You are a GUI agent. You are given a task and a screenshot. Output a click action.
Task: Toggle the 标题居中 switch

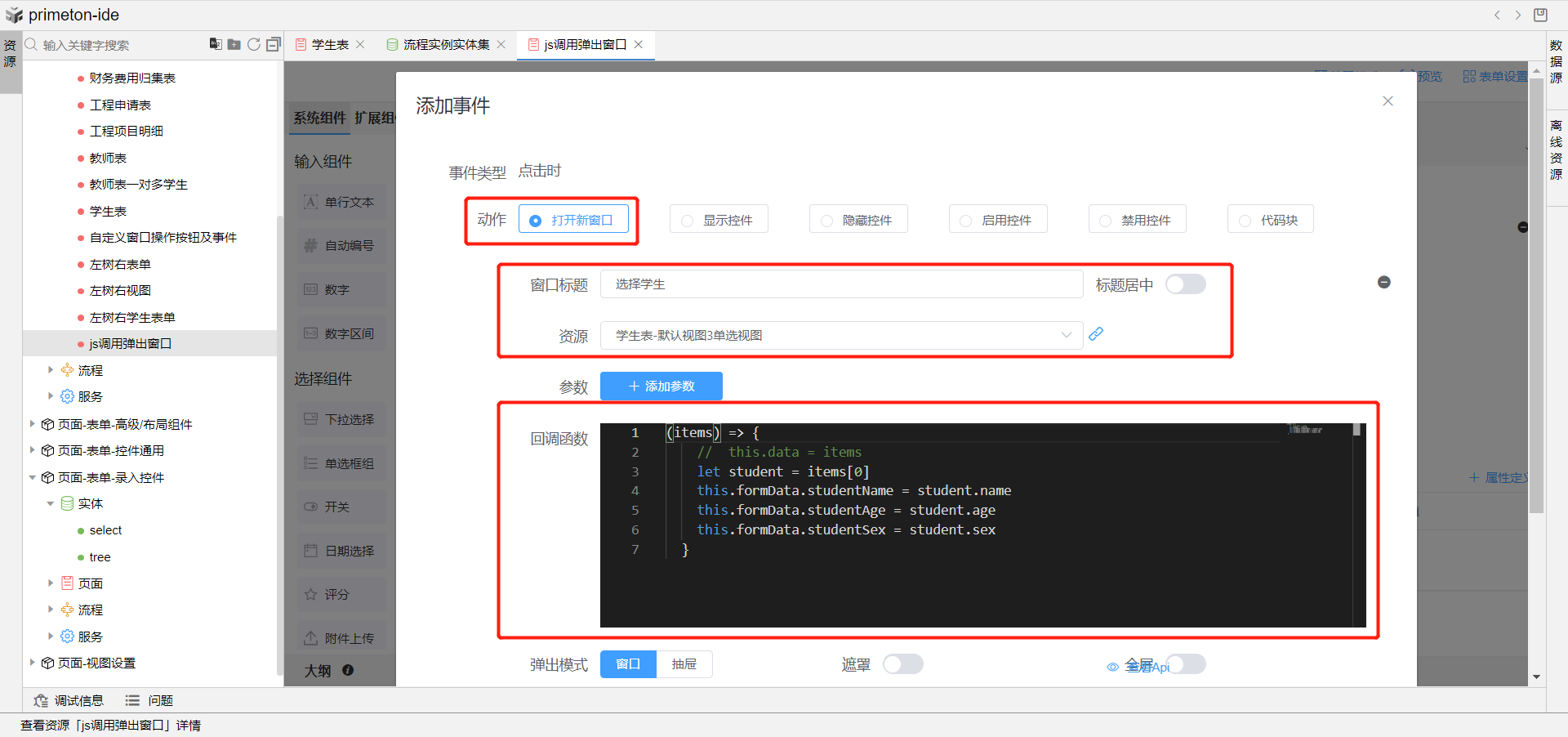click(x=1185, y=284)
